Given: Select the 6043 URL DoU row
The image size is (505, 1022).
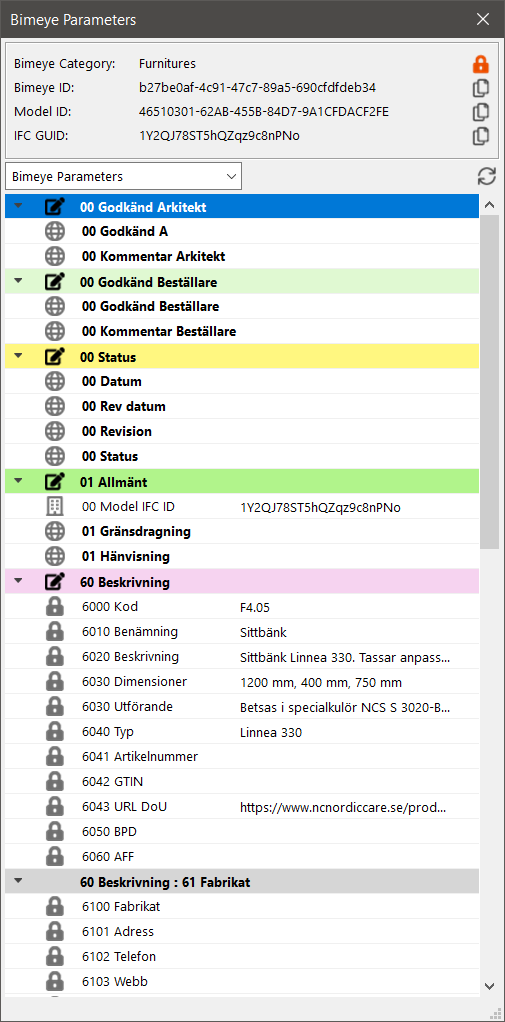Looking at the screenshot, I should [242, 807].
